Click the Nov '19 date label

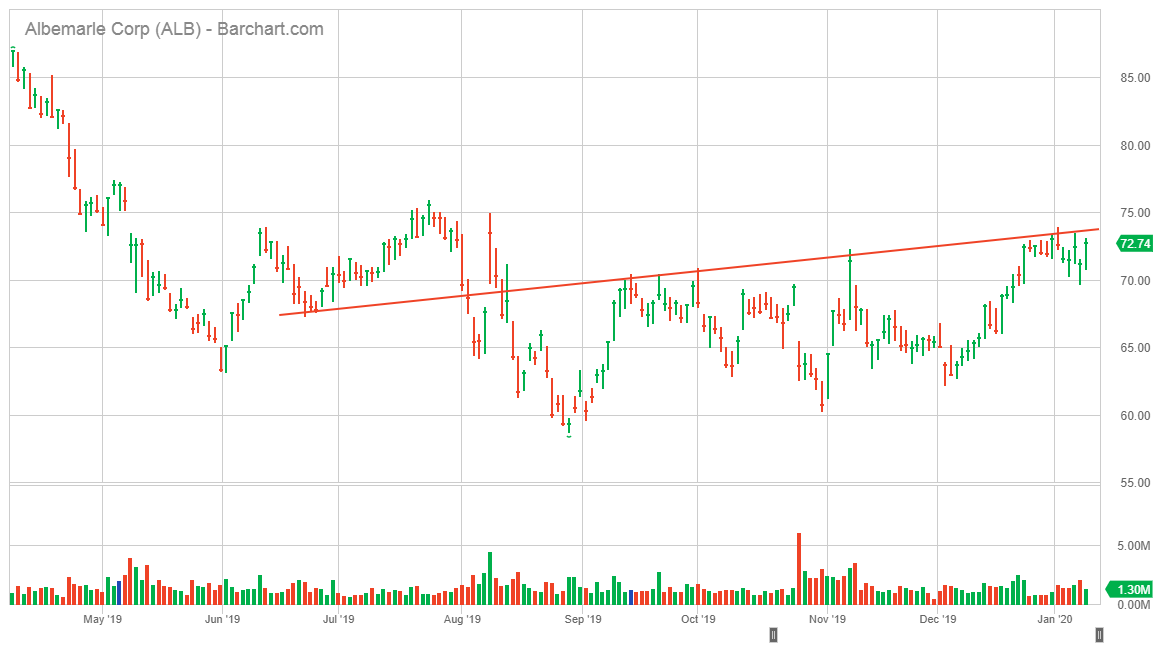click(x=827, y=619)
